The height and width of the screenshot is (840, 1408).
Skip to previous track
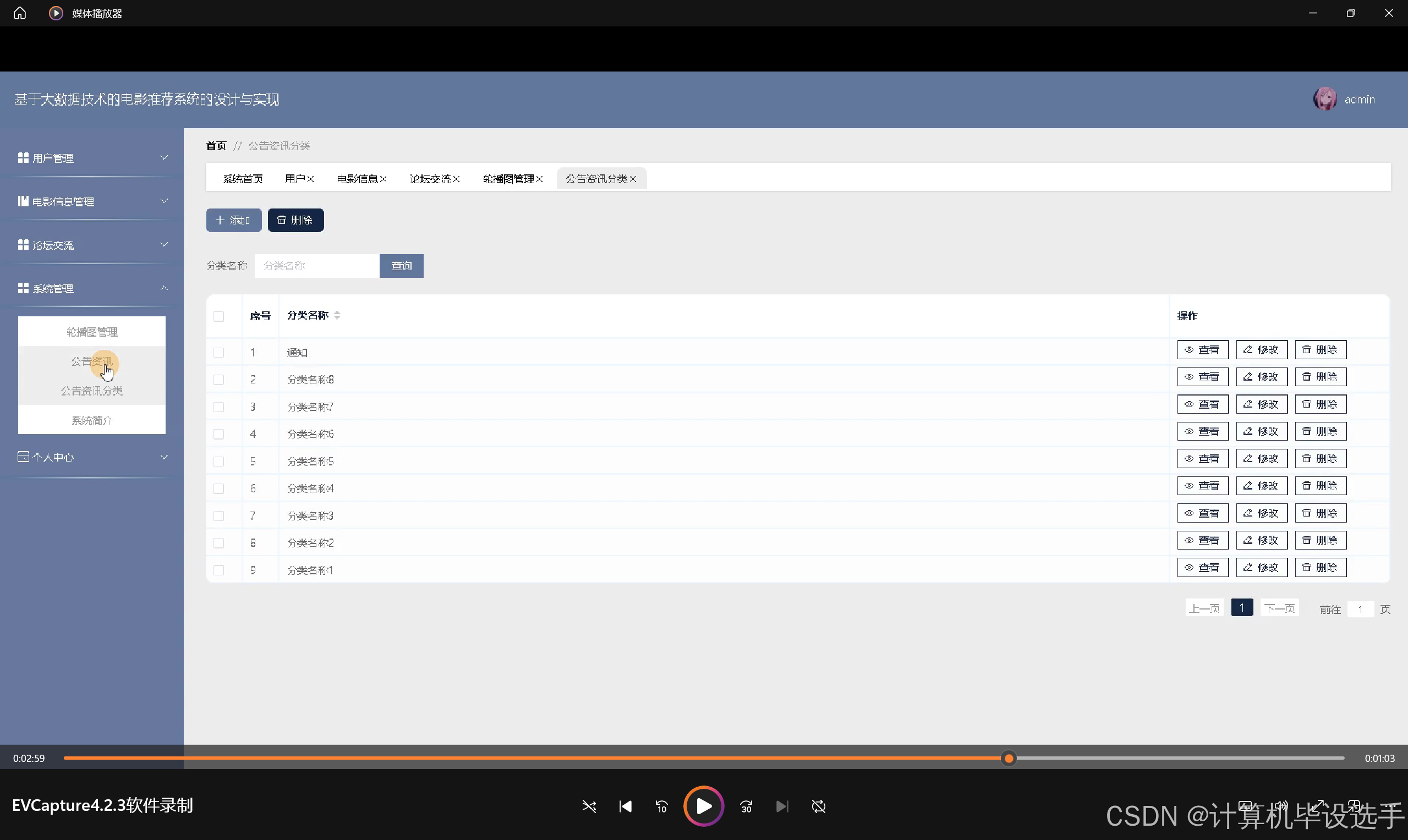(625, 806)
